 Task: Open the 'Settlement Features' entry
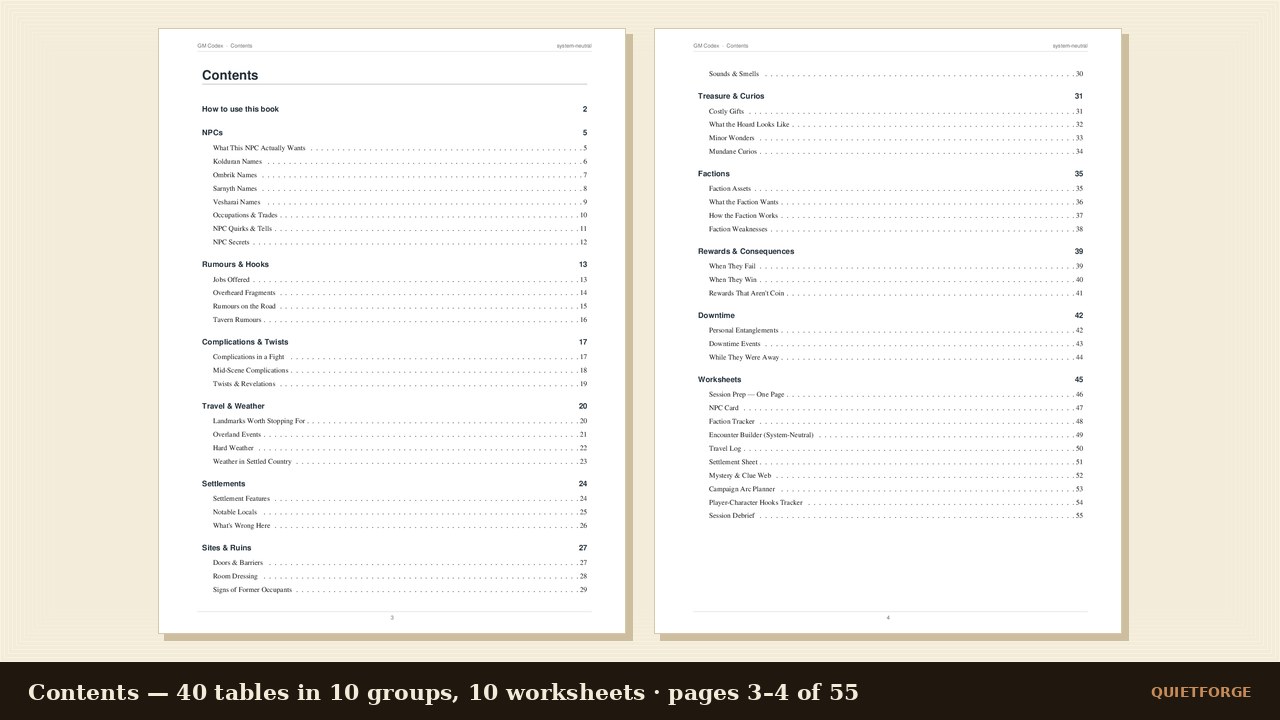tap(400, 499)
